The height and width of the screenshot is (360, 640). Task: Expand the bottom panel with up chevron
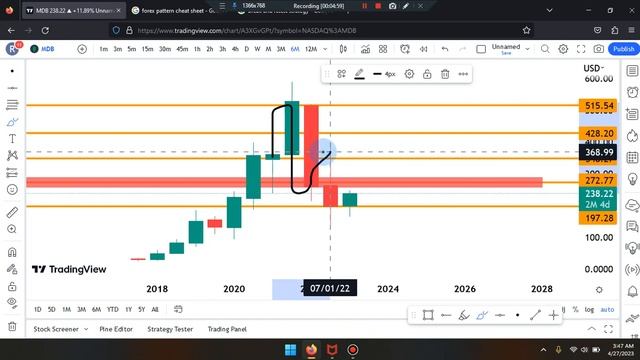click(591, 329)
